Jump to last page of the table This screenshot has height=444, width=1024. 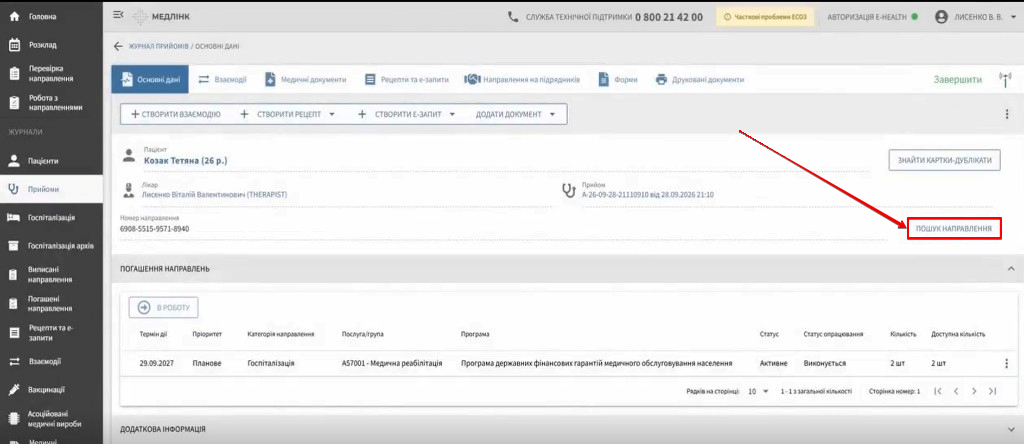993,391
